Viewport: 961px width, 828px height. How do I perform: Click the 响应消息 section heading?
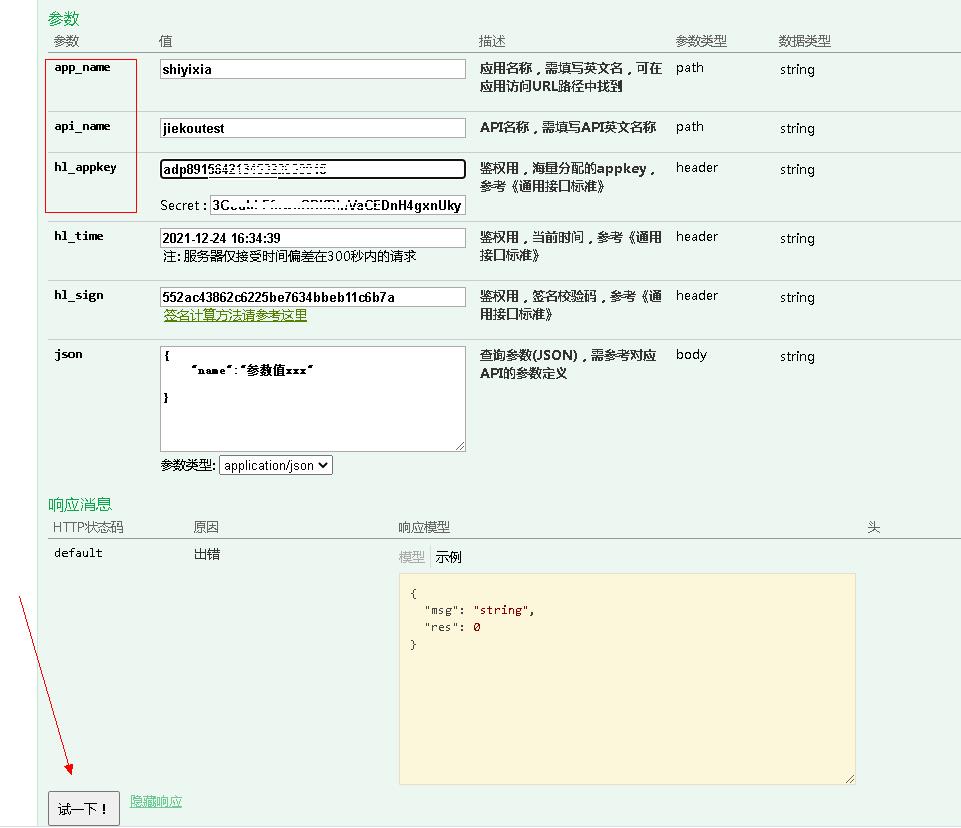click(x=80, y=504)
